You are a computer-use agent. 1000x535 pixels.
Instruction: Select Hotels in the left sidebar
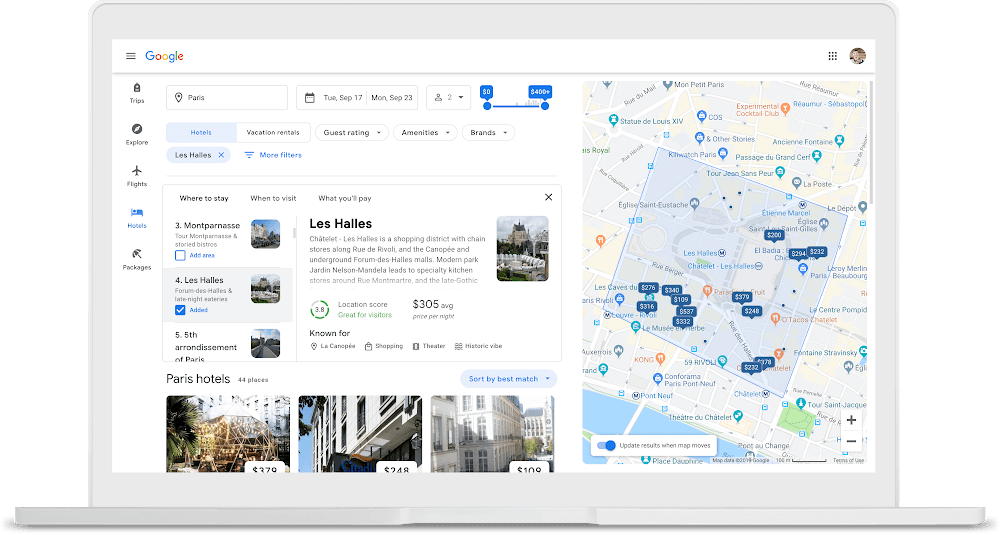point(136,217)
